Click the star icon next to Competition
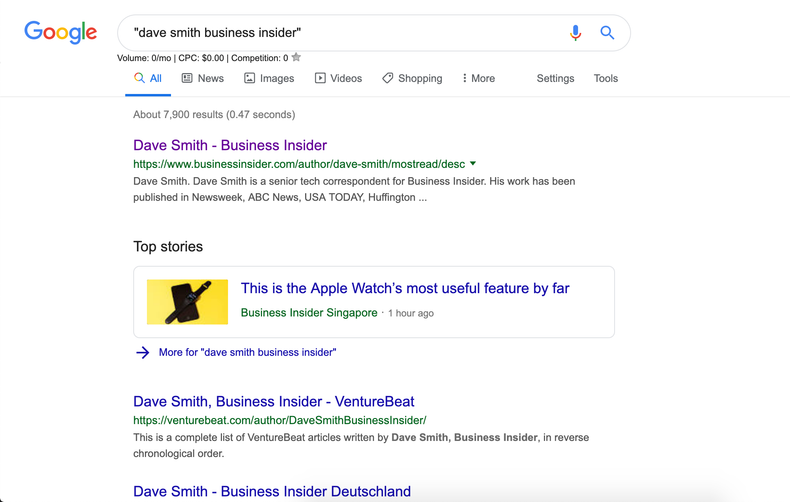 [x=296, y=58]
